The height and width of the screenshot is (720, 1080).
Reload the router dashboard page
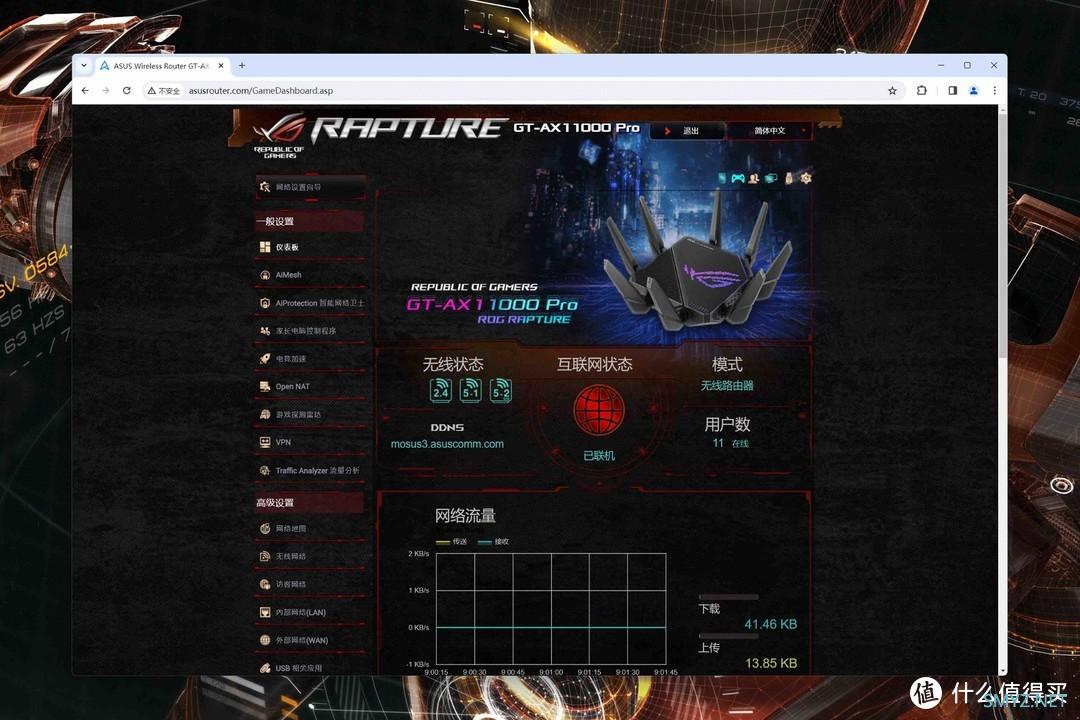click(x=127, y=90)
